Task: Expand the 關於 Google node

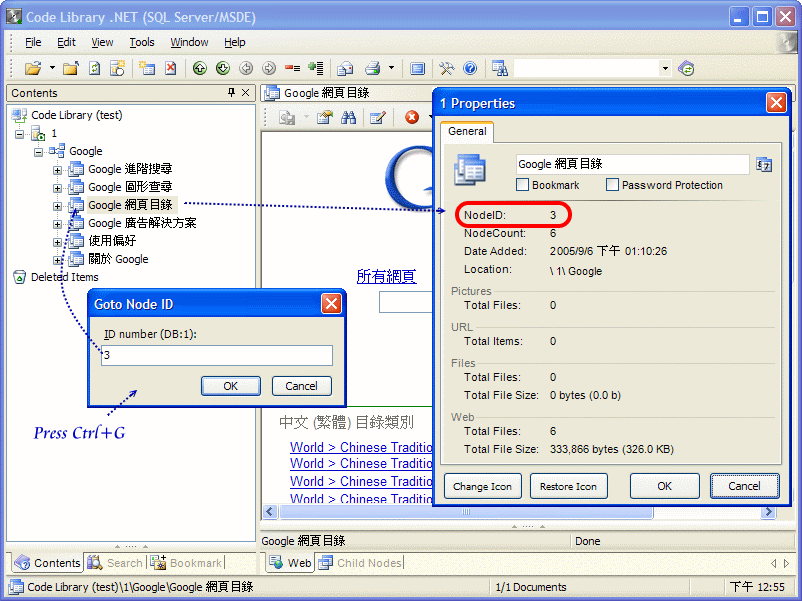Action: 57,260
